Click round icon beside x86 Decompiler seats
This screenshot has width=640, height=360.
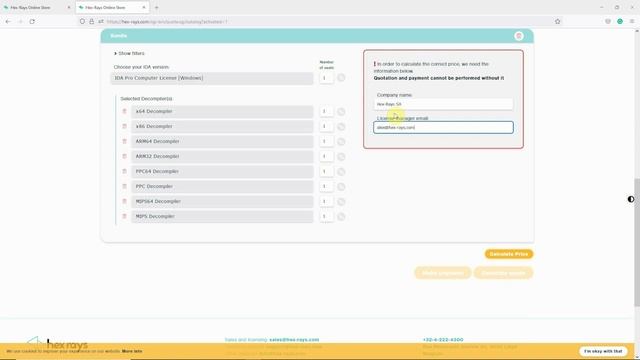341,127
